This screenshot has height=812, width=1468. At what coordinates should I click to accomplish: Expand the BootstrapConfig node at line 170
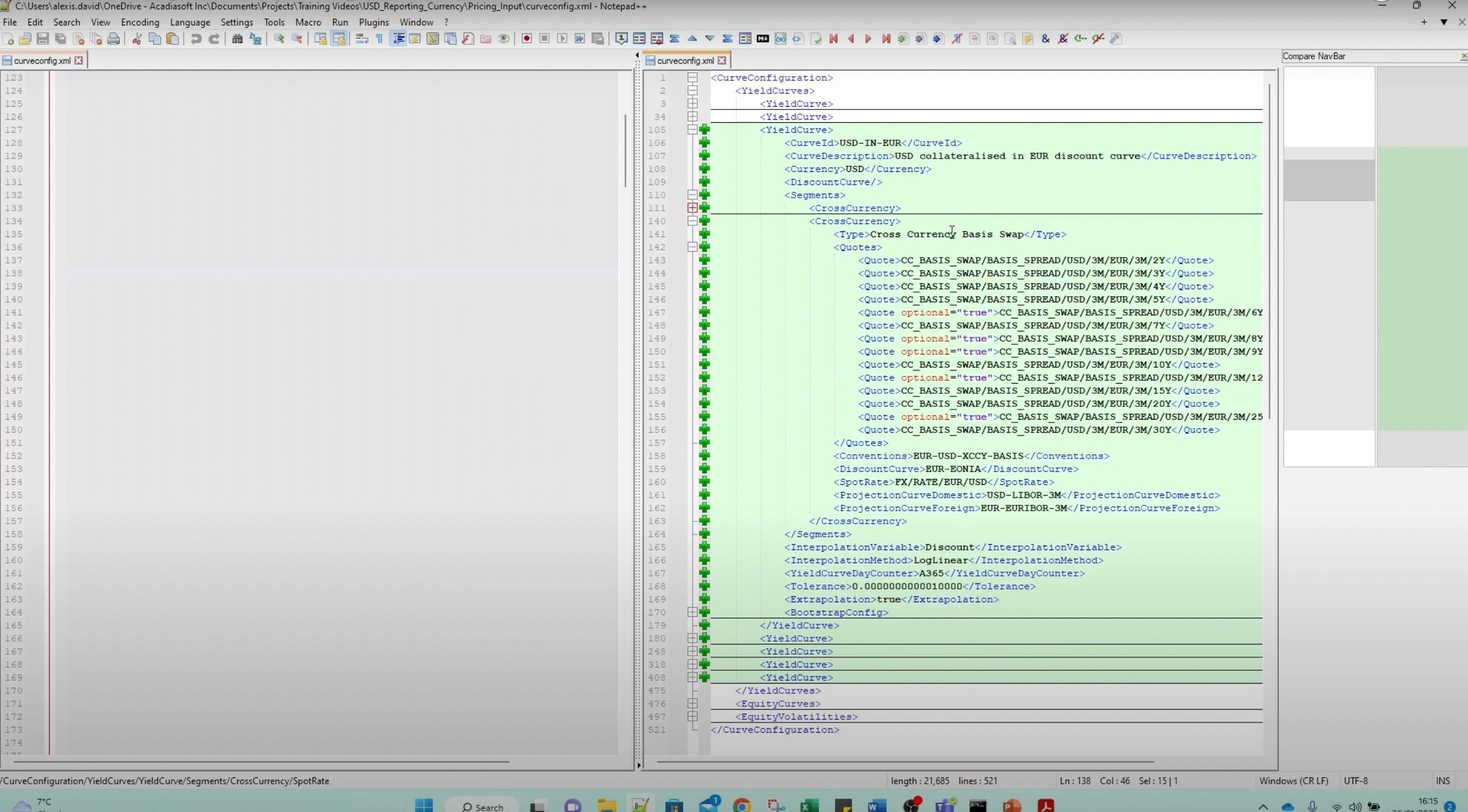point(692,612)
